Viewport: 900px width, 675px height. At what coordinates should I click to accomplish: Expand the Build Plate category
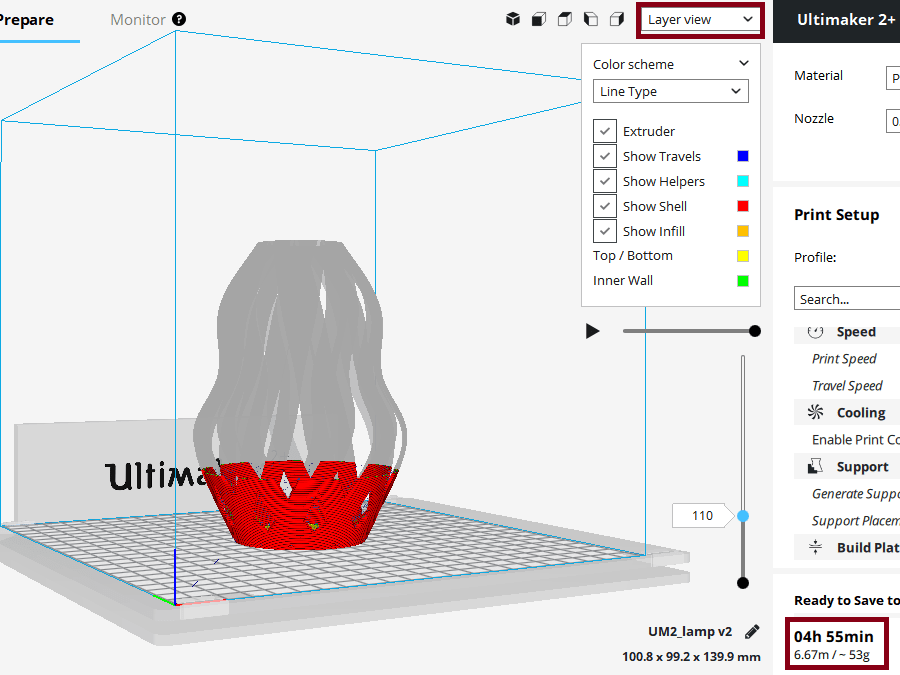point(868,548)
